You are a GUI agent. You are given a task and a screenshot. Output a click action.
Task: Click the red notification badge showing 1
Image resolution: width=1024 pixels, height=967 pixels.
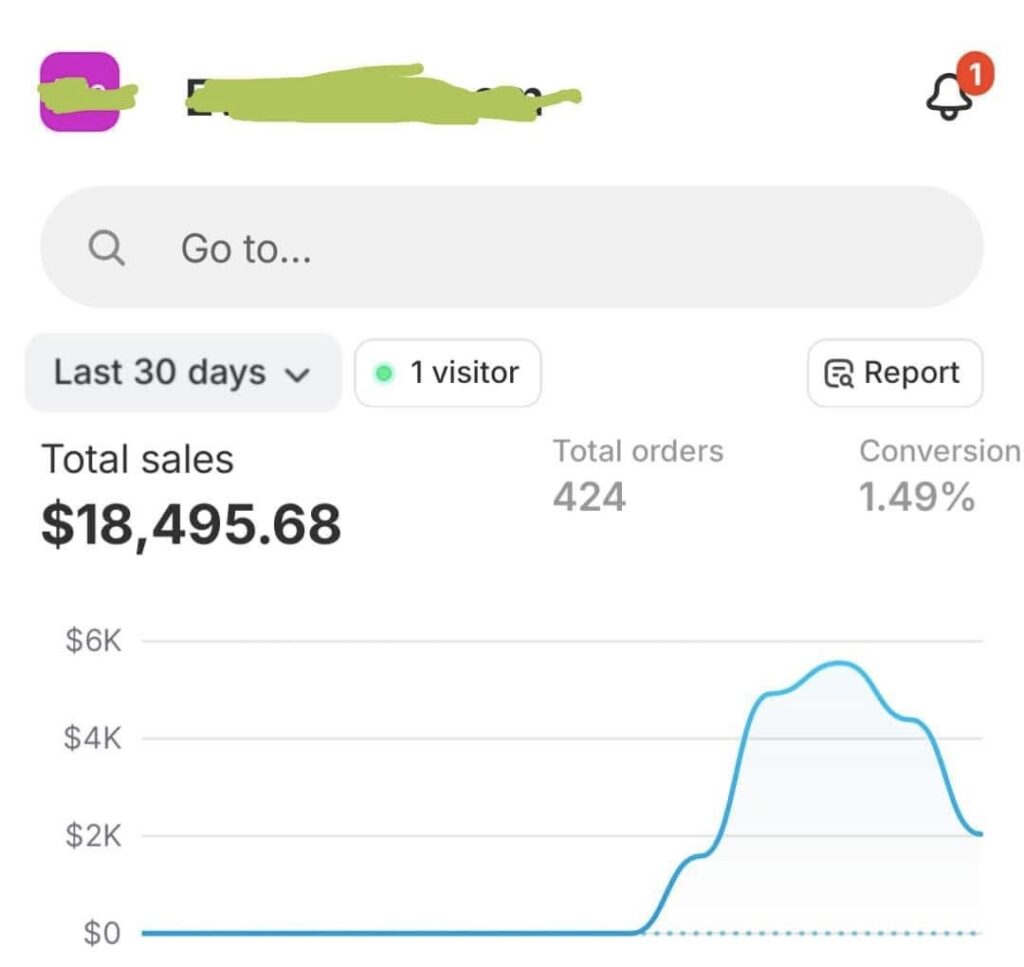pyautogui.click(x=975, y=74)
